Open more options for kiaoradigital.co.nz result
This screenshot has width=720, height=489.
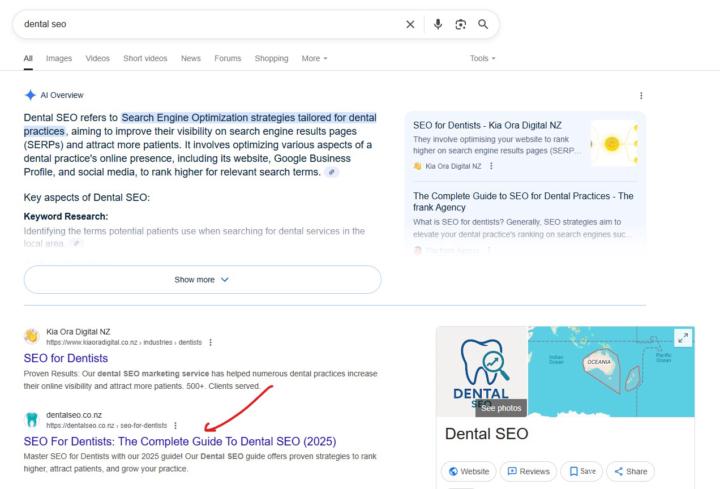(210, 343)
